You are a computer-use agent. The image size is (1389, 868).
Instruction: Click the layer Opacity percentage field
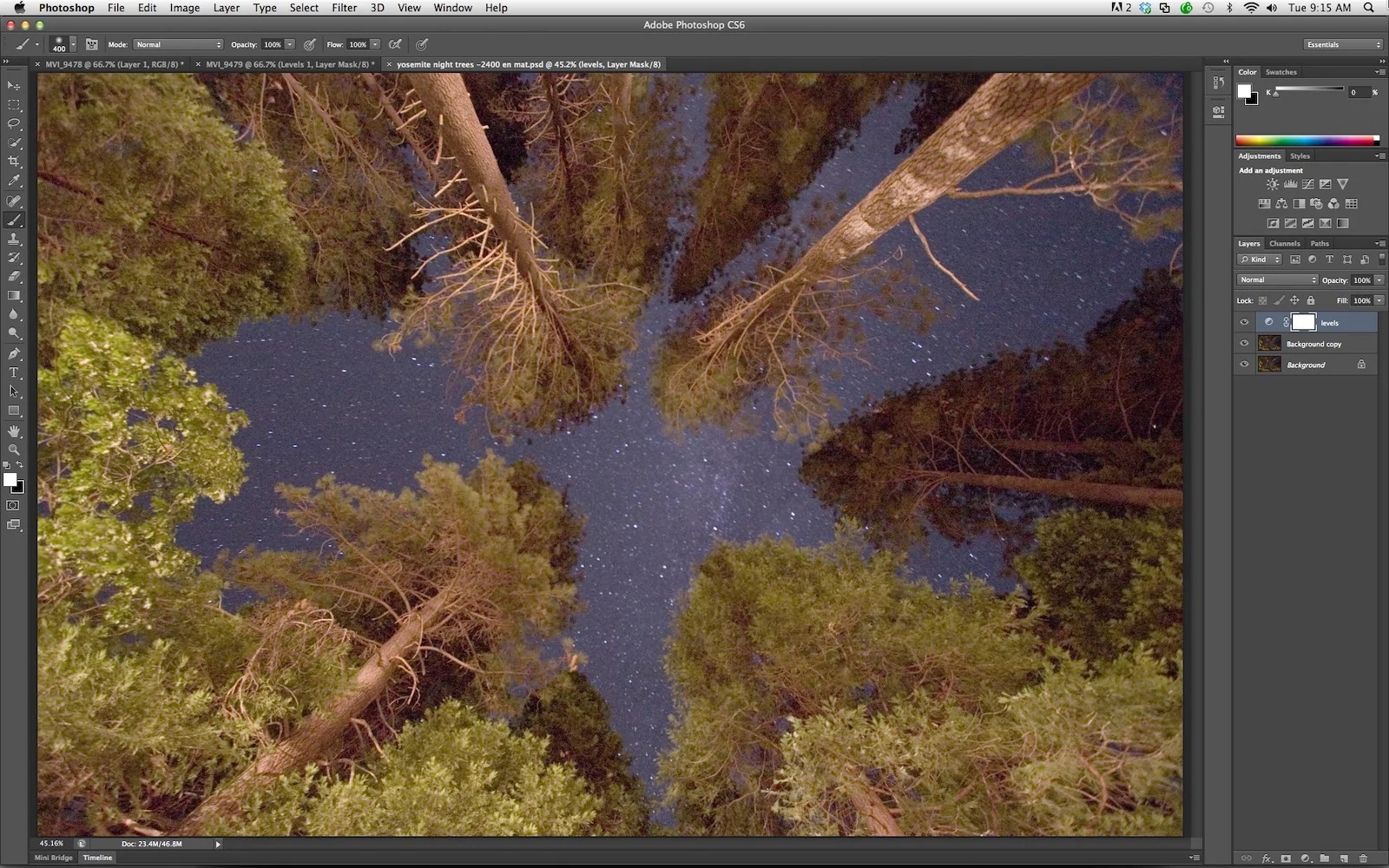[1361, 280]
